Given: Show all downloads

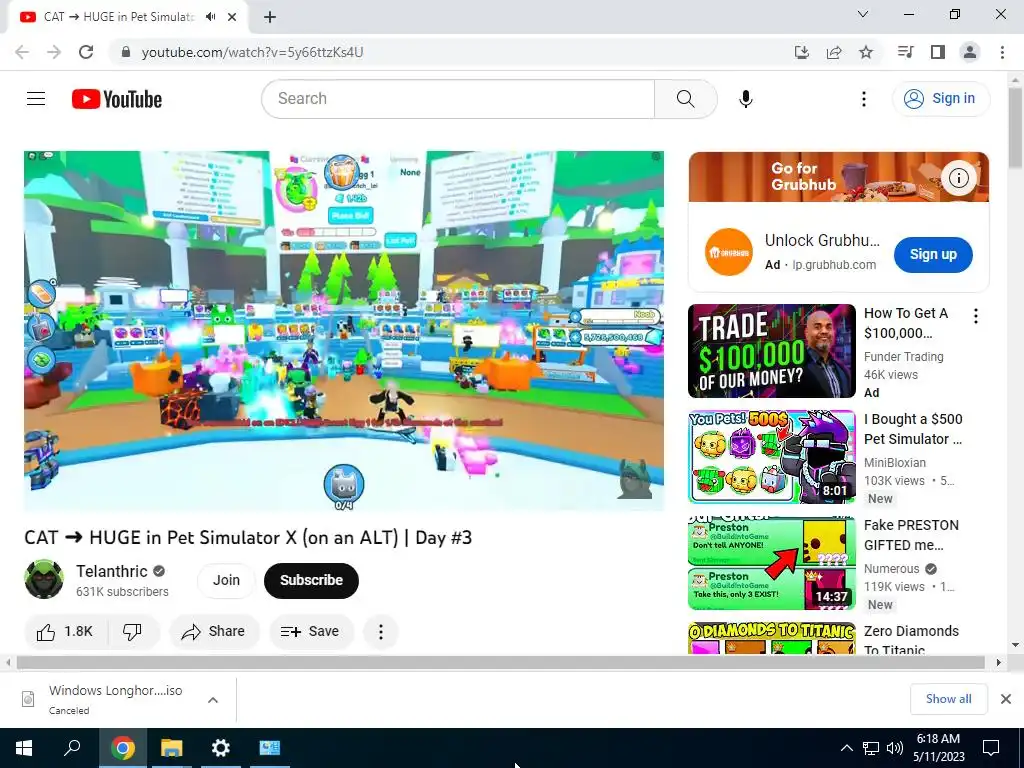Looking at the screenshot, I should (x=948, y=699).
